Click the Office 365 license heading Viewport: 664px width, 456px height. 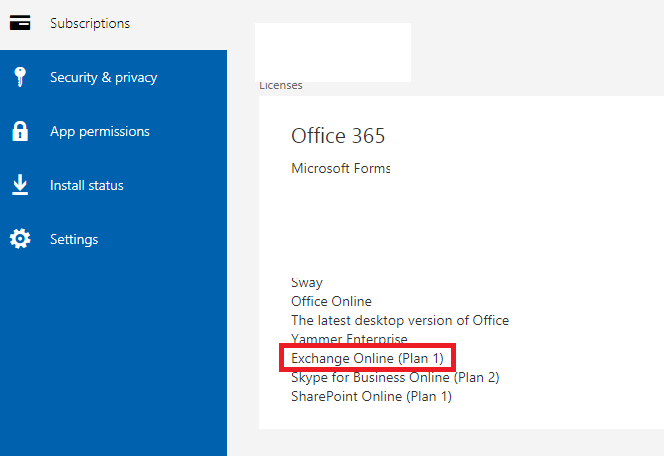click(338, 136)
